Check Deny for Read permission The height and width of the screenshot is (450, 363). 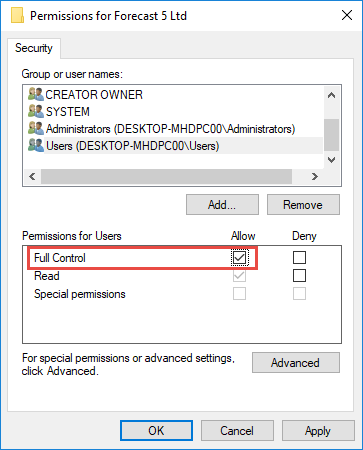tap(299, 276)
